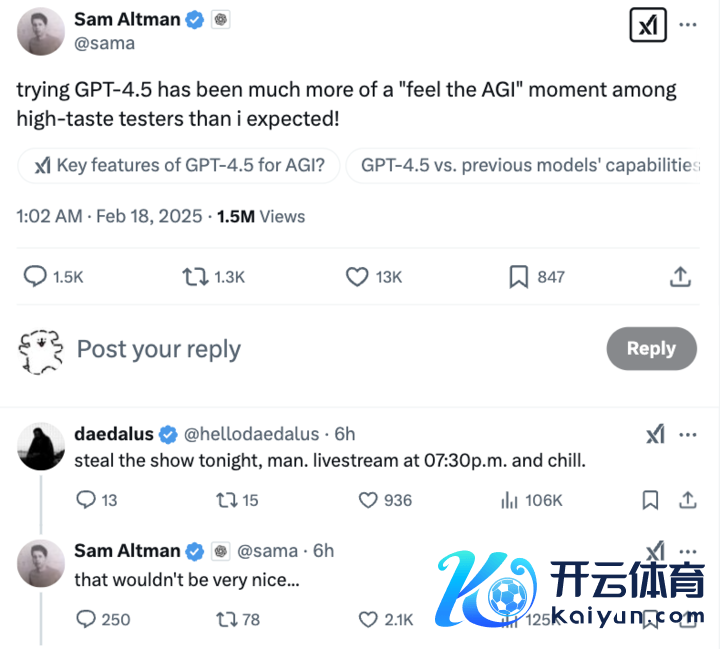The height and width of the screenshot is (649, 720).
Task: Select 'GPT-4.5 vs. previous models' capabilities' suggestion
Action: coord(528,166)
